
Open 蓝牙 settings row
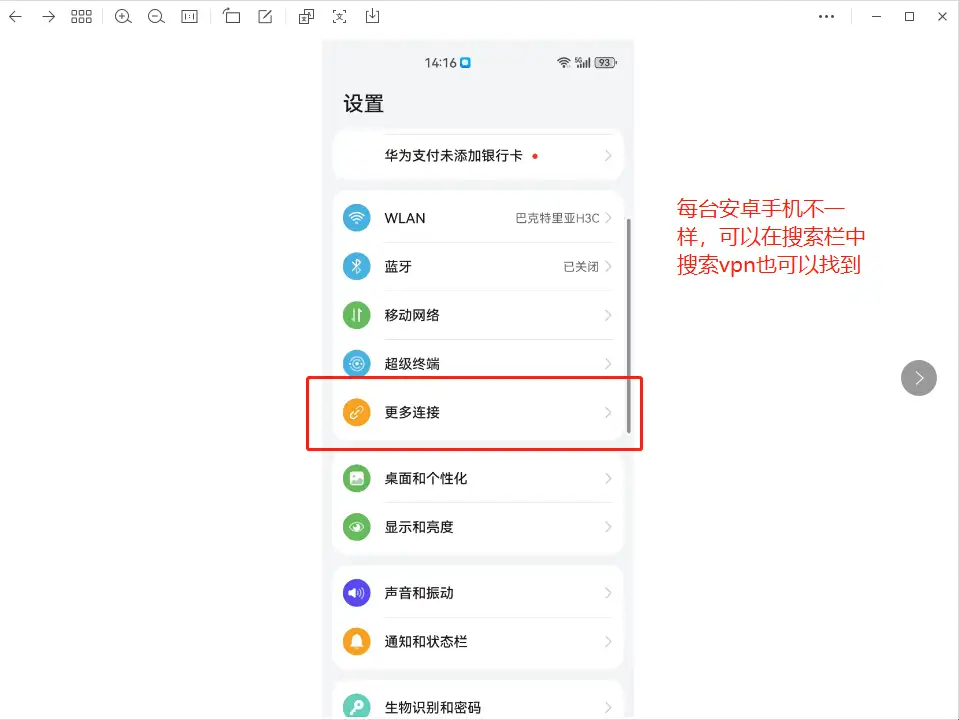(x=478, y=267)
